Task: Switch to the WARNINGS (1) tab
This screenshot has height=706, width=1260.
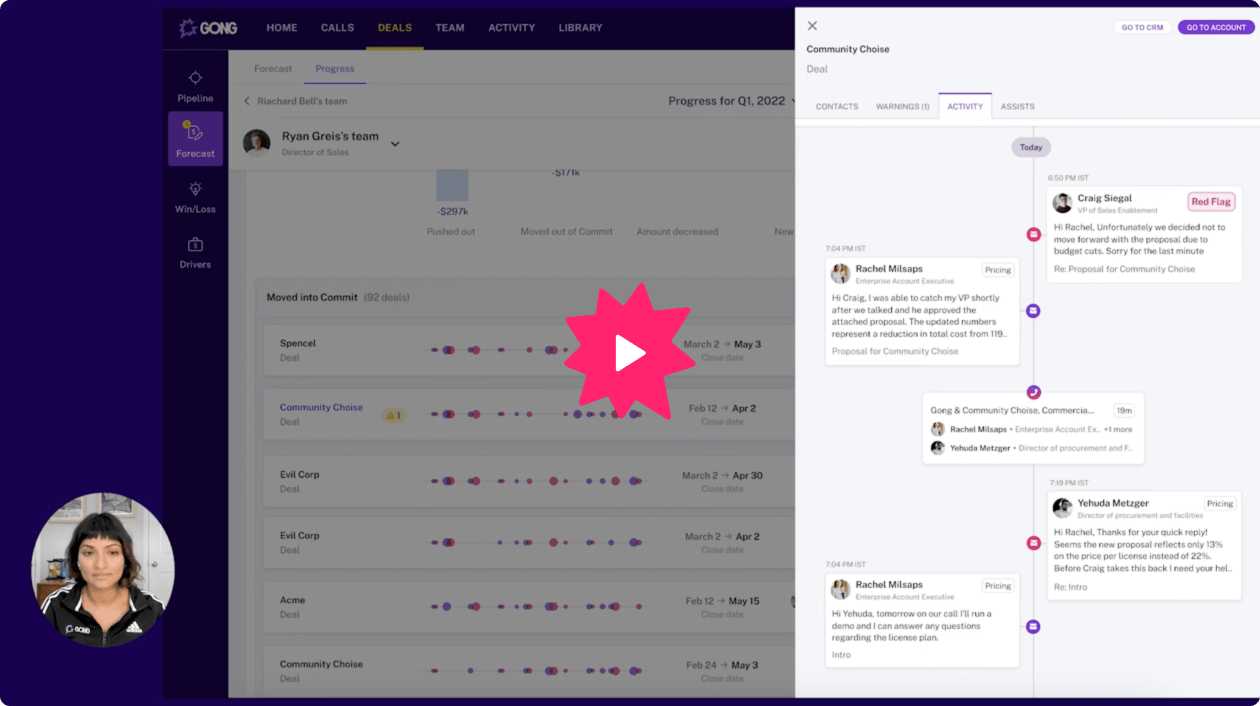Action: coord(902,107)
